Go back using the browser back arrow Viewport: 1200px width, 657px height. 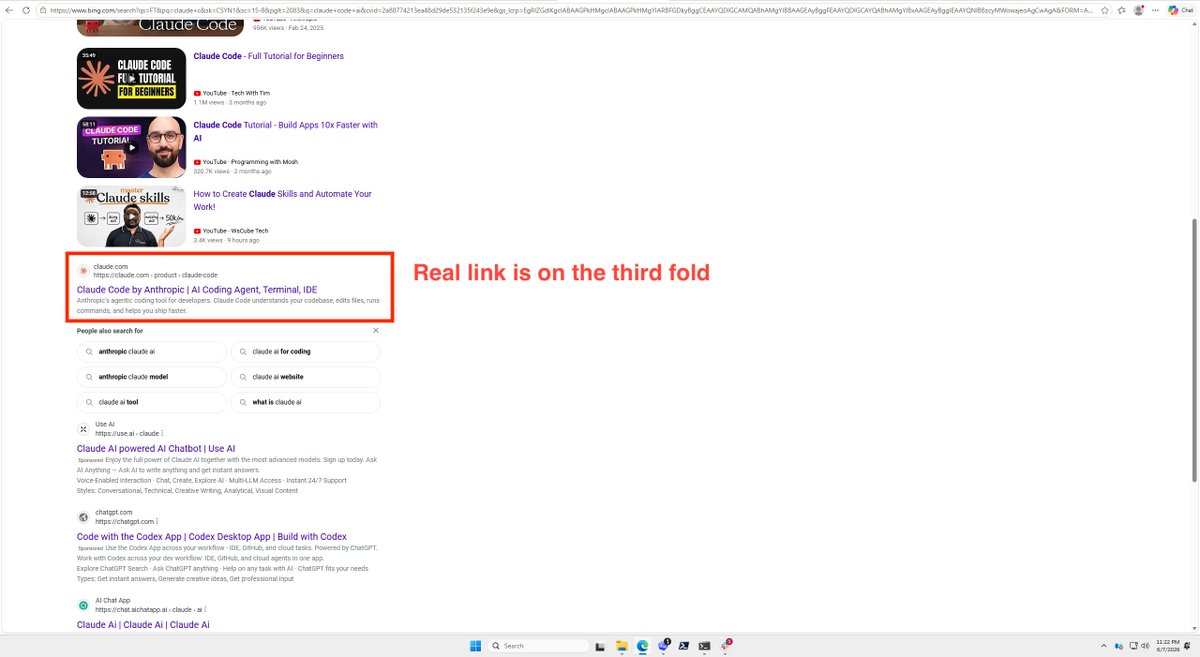[x=9, y=9]
